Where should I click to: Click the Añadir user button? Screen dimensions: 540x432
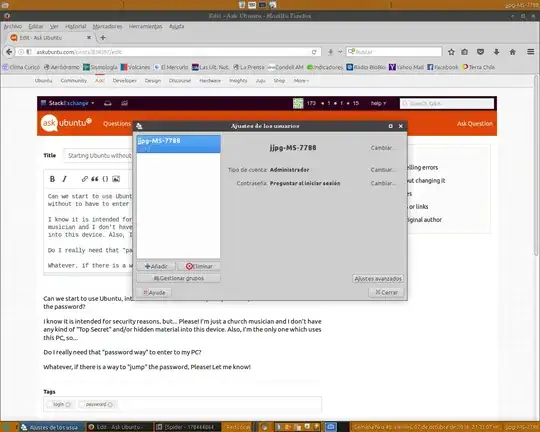[x=156, y=266]
